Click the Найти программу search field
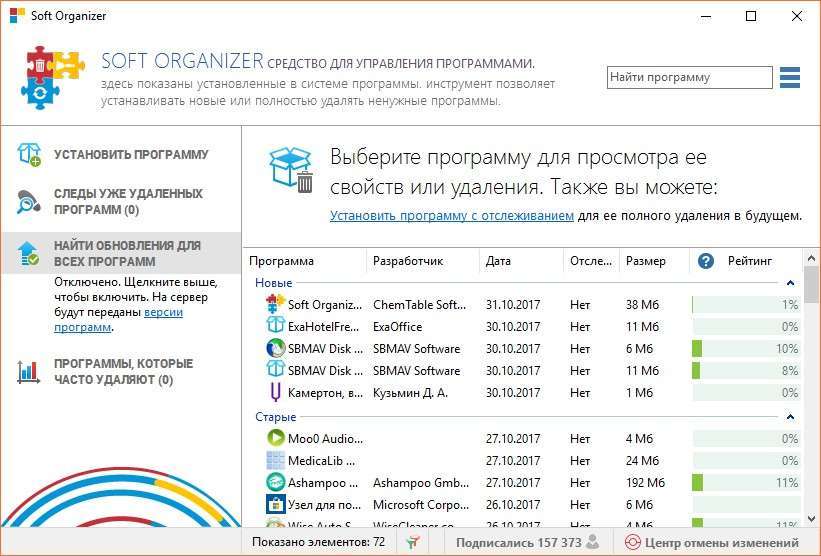Image resolution: width=821 pixels, height=556 pixels. [690, 77]
